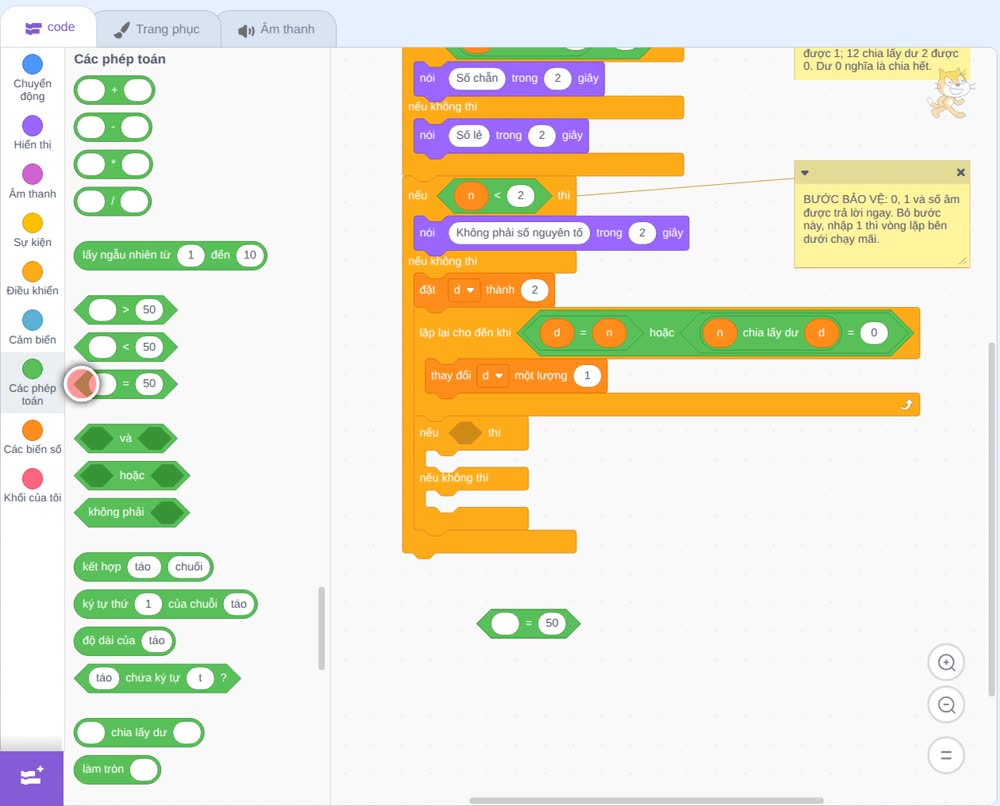Open the Sự kiện block category
This screenshot has height=806, width=1000.
click(32, 230)
